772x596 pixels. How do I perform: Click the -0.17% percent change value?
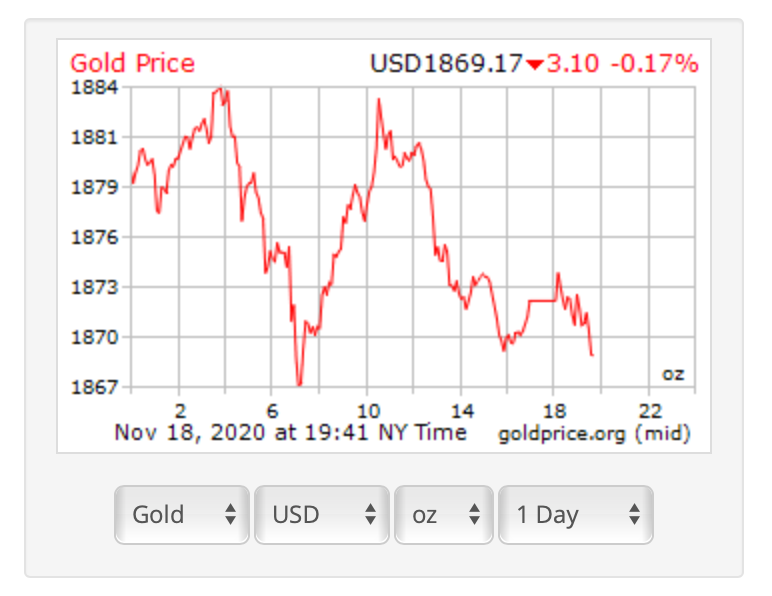pyautogui.click(x=656, y=64)
